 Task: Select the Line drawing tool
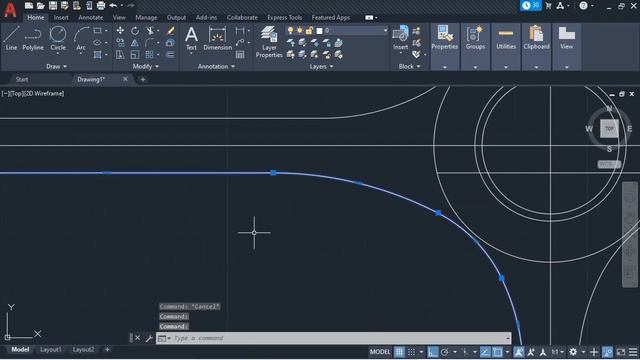click(x=11, y=38)
